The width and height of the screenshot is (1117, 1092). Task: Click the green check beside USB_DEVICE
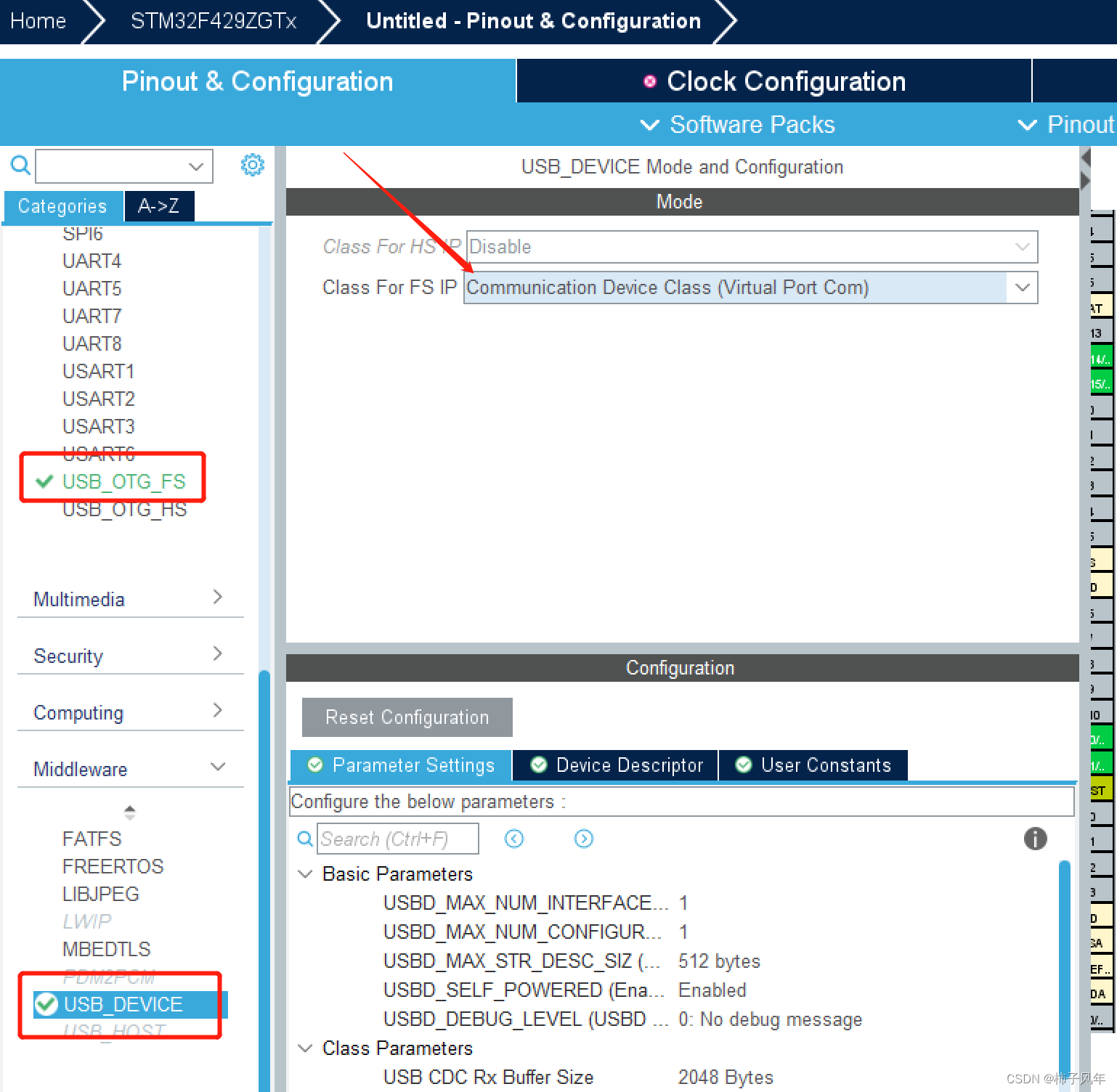click(46, 1005)
